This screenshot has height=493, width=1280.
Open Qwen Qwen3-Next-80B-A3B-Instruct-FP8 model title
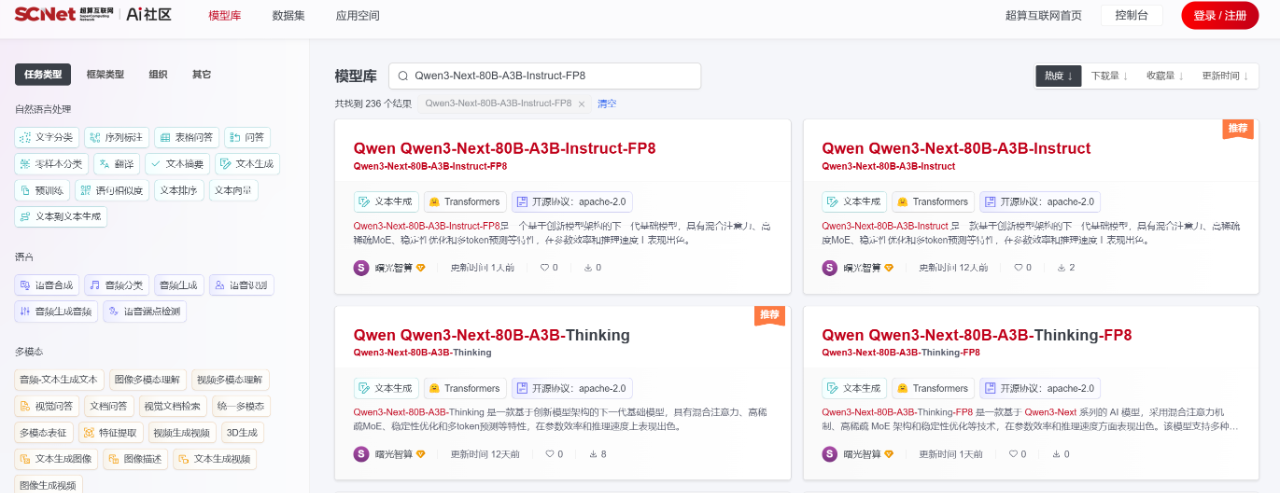pyautogui.click(x=505, y=148)
